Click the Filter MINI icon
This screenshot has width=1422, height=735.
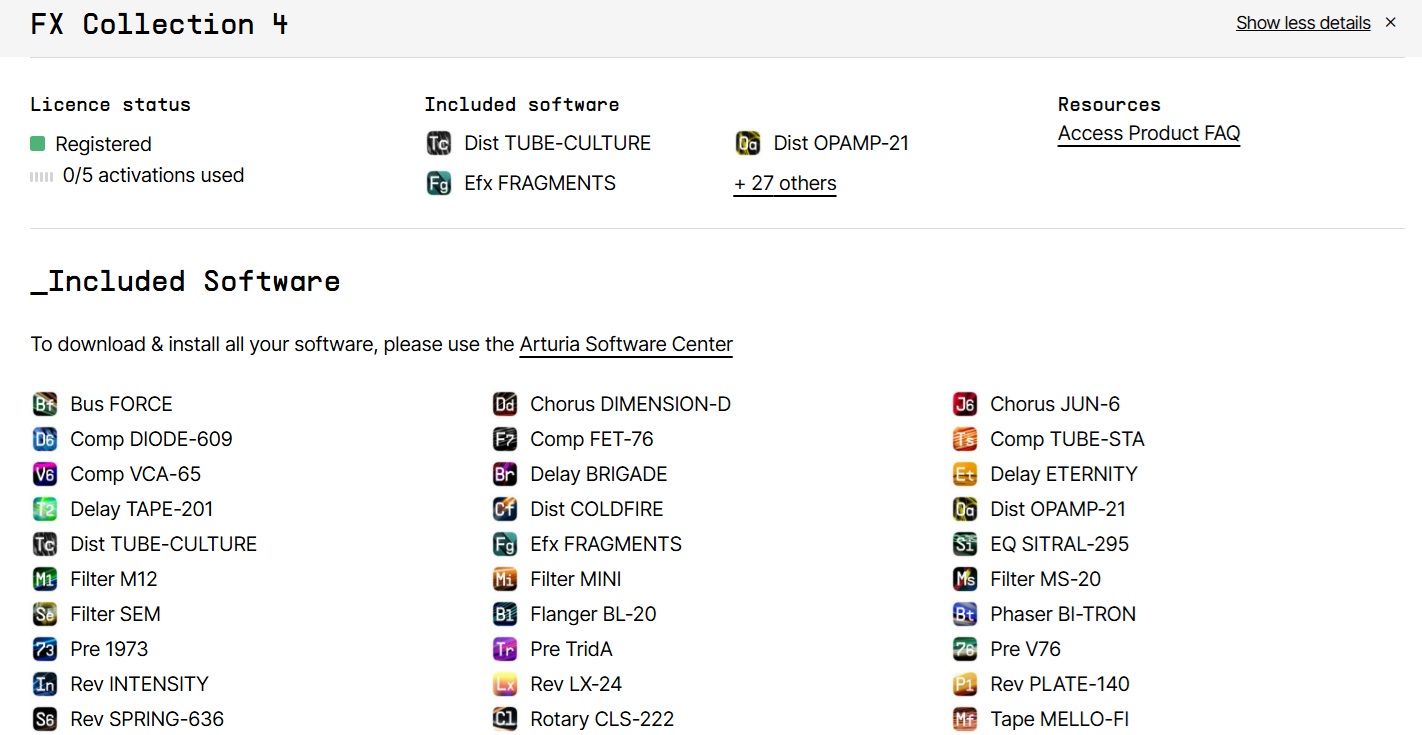(505, 580)
